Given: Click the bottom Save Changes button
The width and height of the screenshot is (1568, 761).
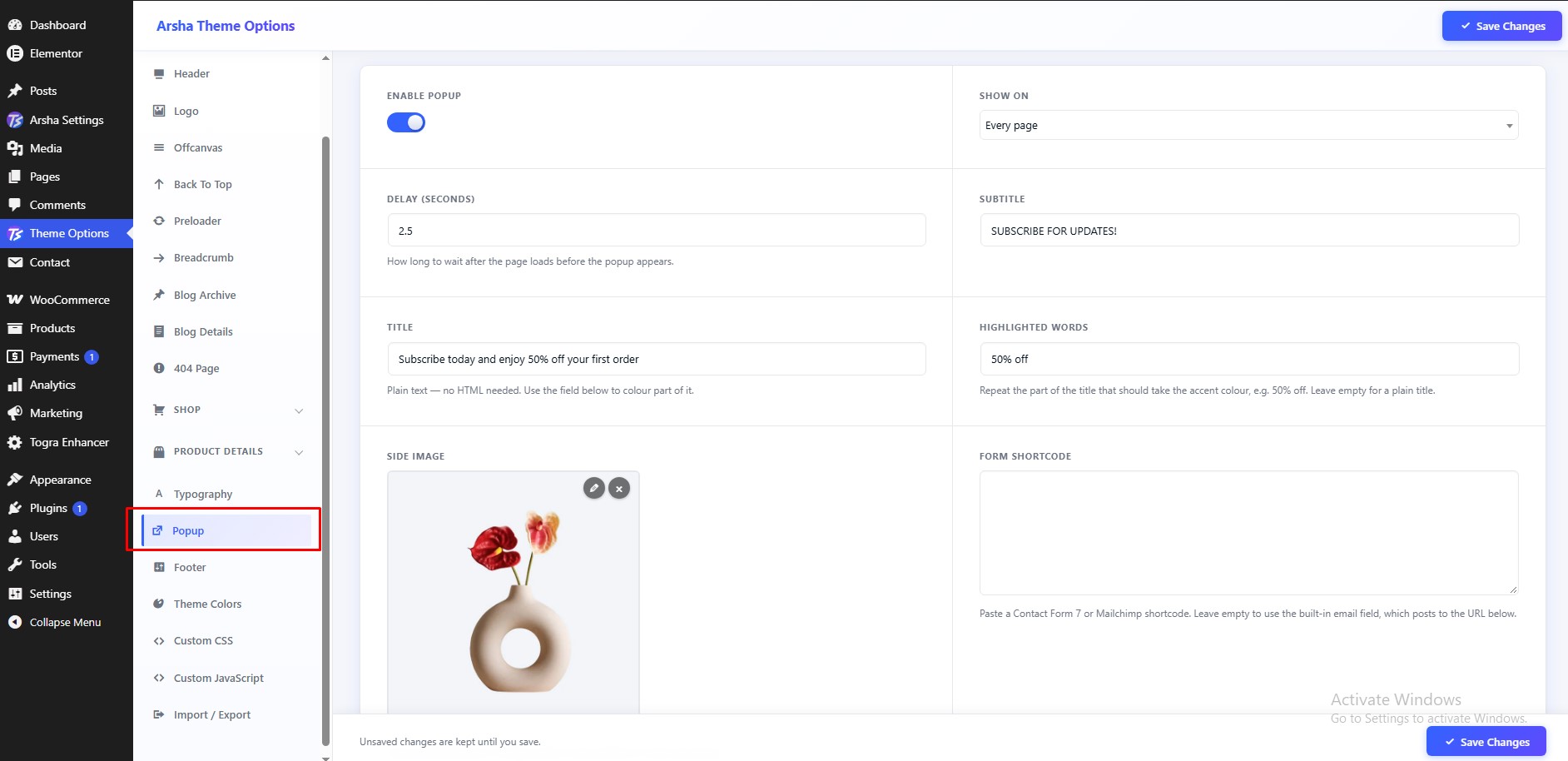Looking at the screenshot, I should click(1486, 742).
